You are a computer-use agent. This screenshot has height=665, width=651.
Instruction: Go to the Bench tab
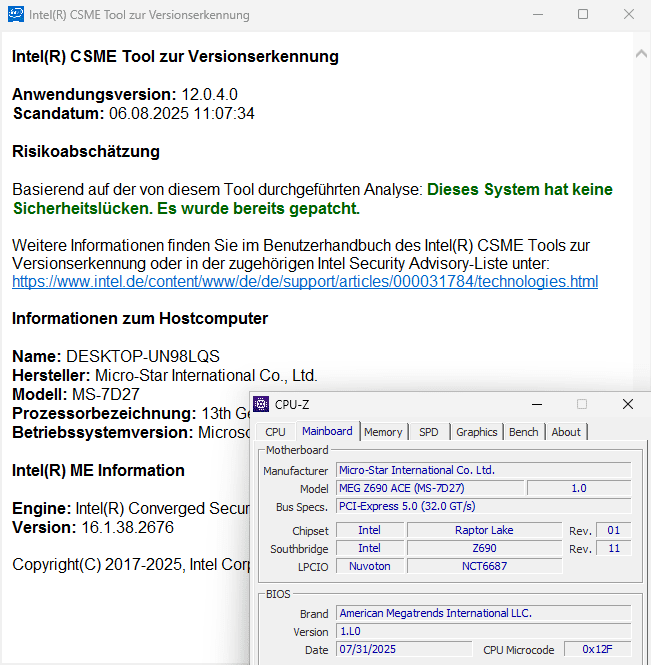[523, 432]
